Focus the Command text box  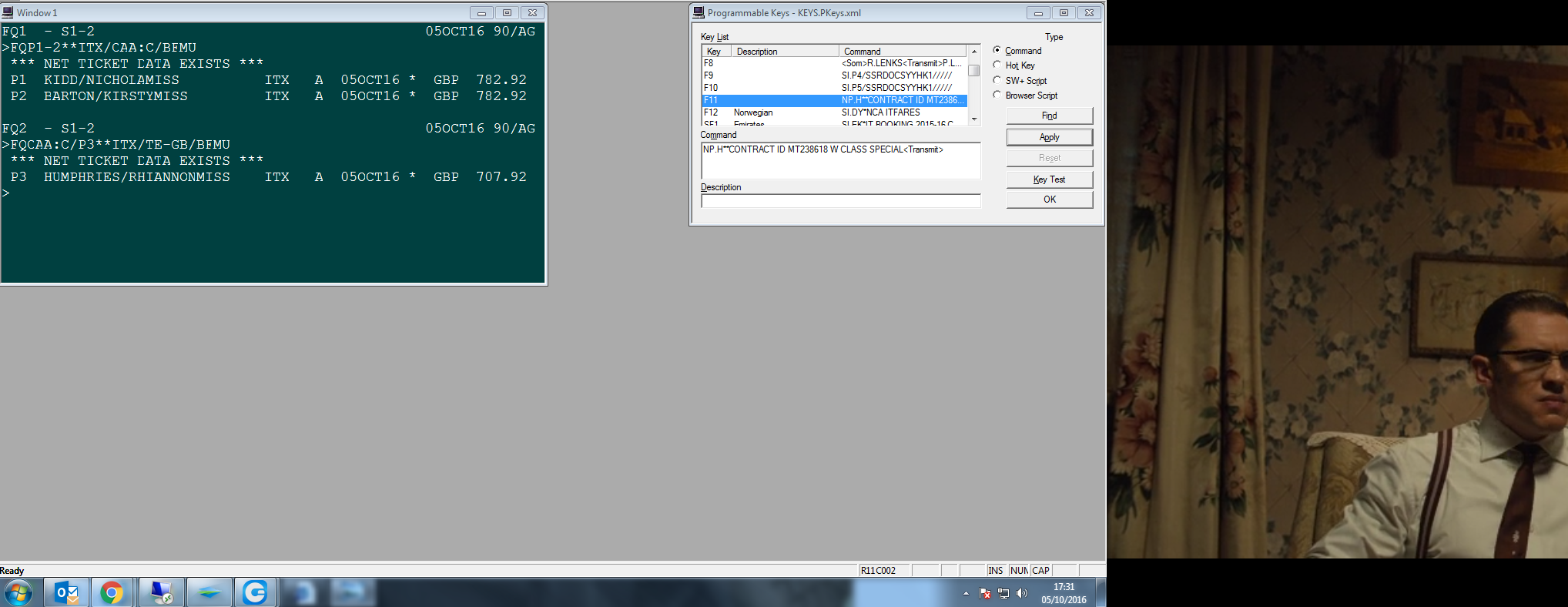pos(840,160)
